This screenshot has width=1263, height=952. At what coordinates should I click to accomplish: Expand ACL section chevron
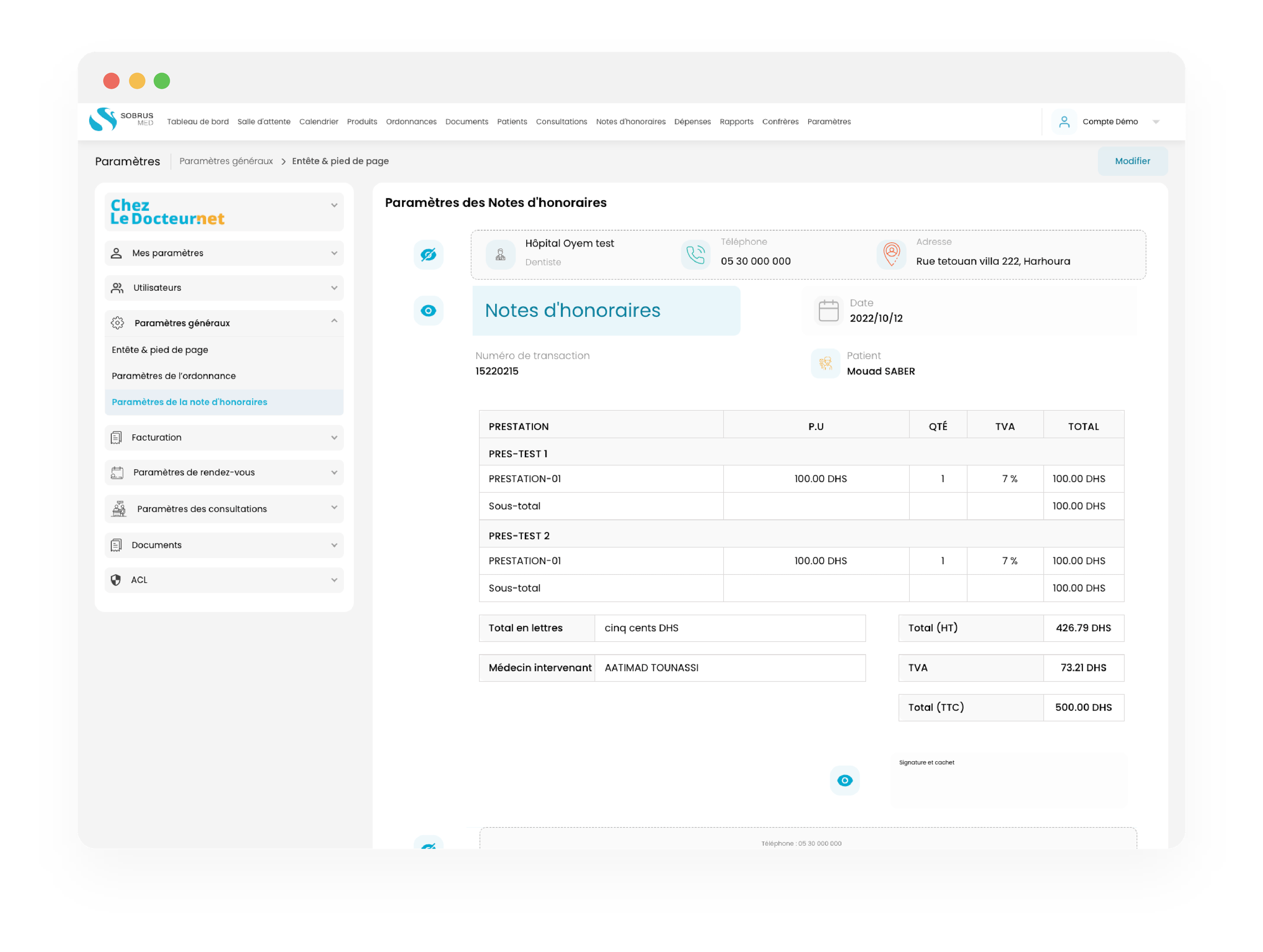(334, 580)
